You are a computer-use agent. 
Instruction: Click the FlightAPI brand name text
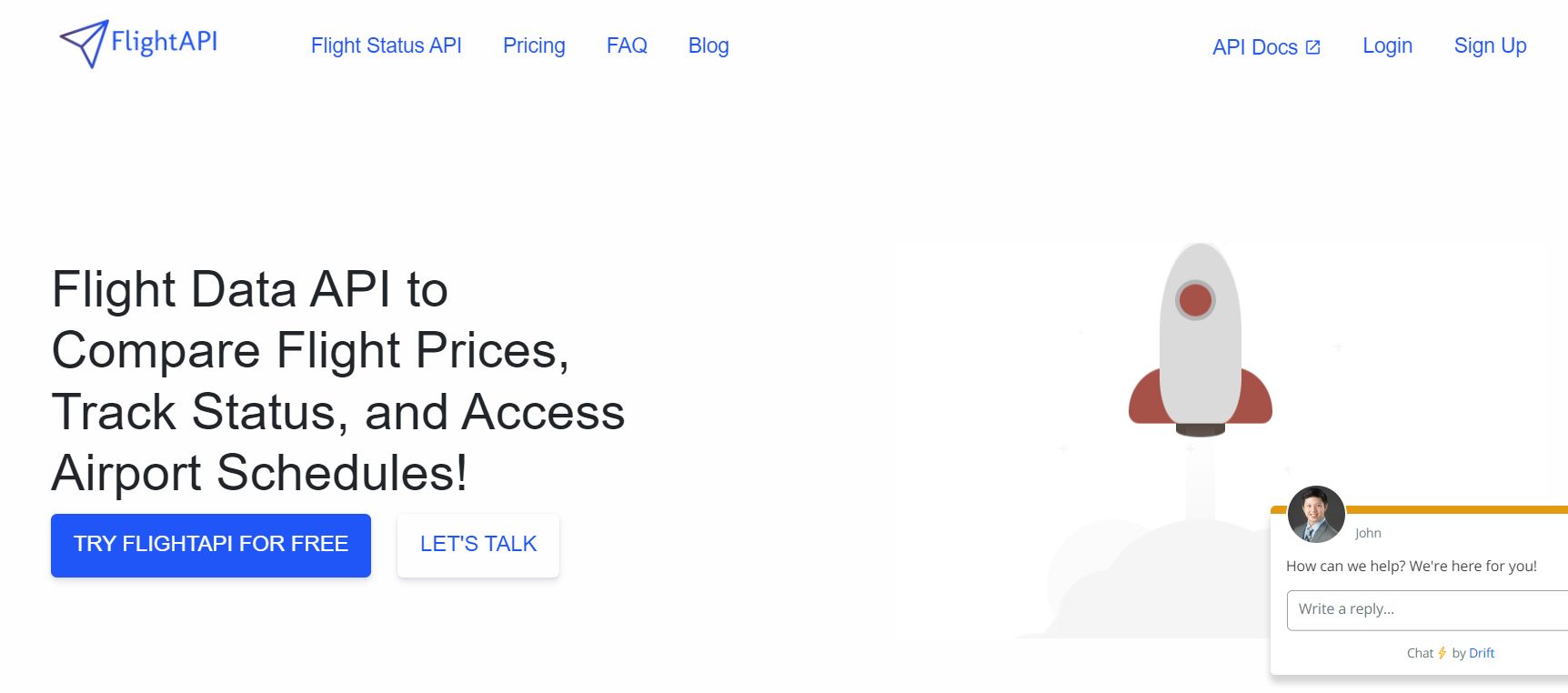point(165,42)
